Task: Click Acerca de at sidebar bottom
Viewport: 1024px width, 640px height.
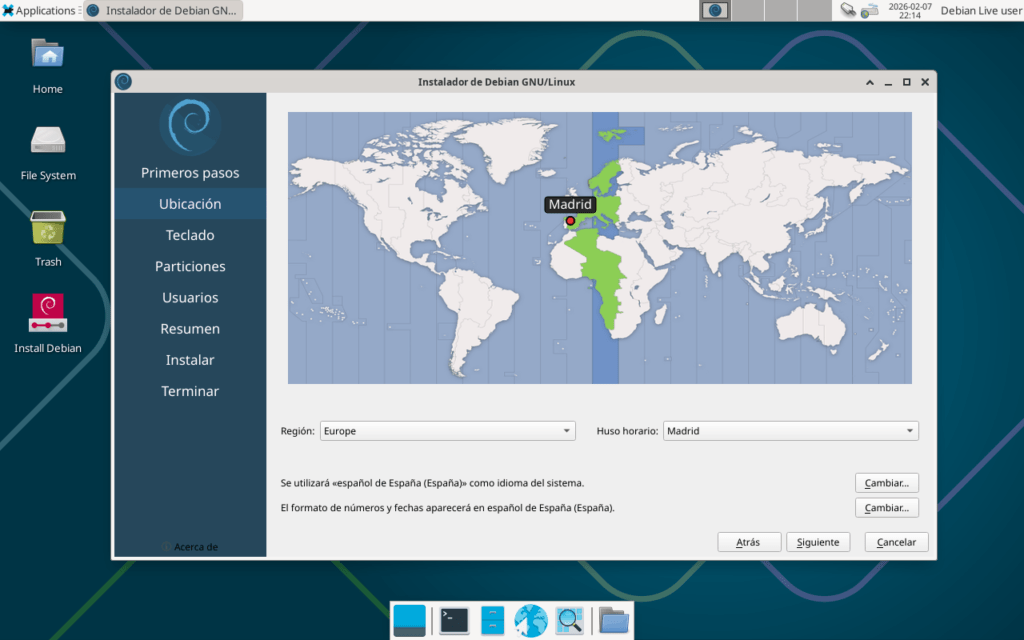Action: tap(190, 547)
